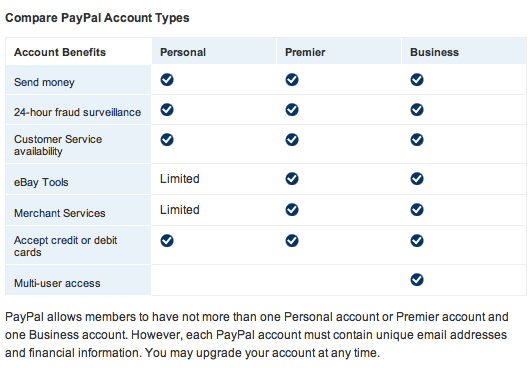The width and height of the screenshot is (528, 368).
Task: Click the Limited text in eBay Tools row
Action: click(x=179, y=179)
